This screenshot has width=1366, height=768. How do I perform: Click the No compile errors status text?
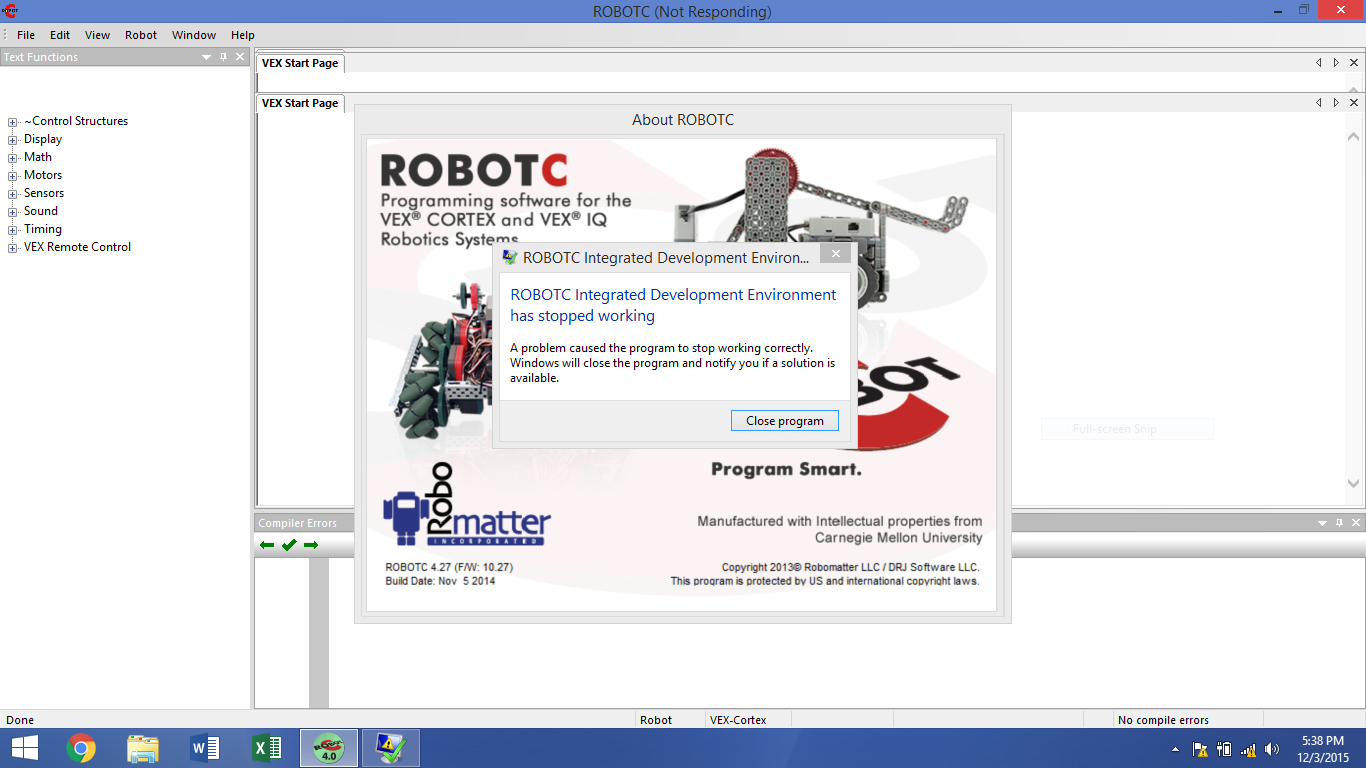(x=1163, y=720)
